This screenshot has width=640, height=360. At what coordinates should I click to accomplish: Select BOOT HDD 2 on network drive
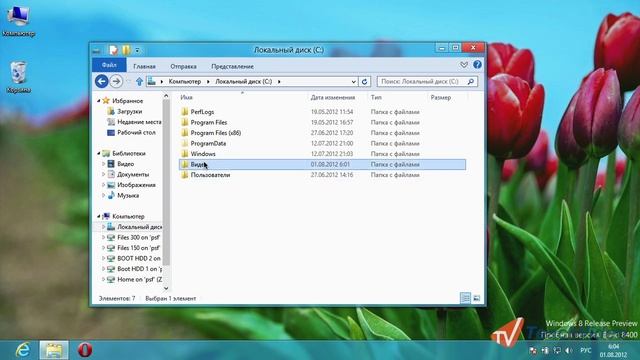pos(139,258)
